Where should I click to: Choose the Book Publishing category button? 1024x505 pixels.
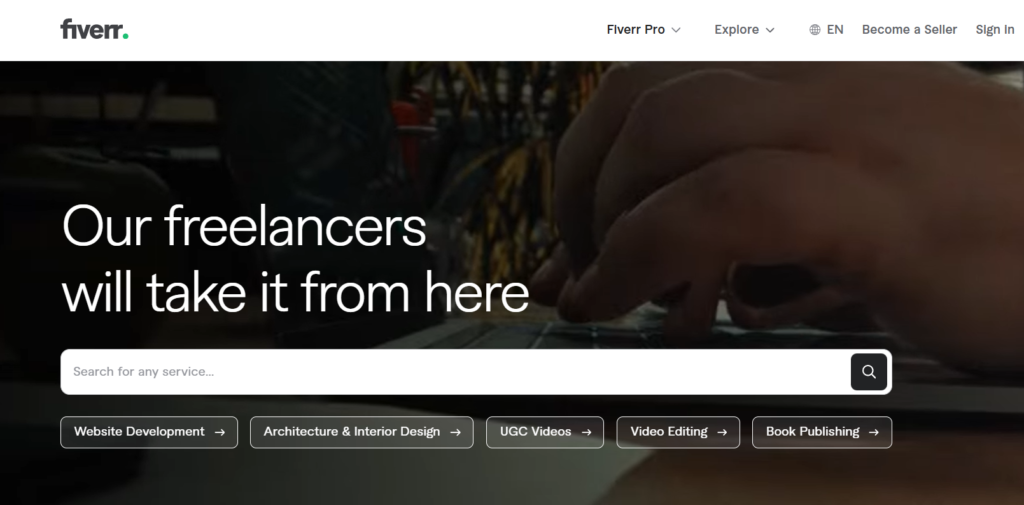coord(822,432)
